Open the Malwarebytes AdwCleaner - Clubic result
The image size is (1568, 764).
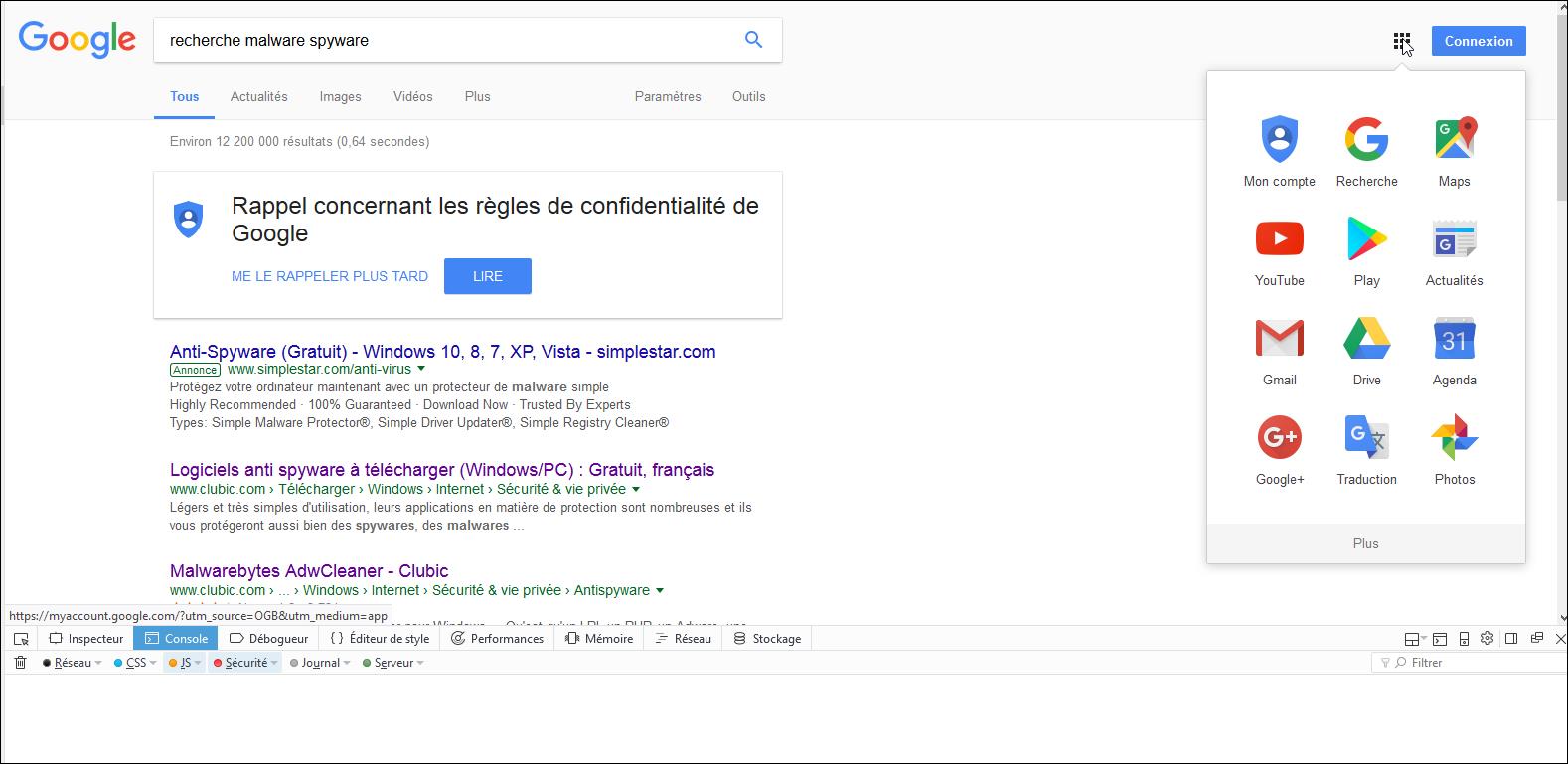click(309, 570)
